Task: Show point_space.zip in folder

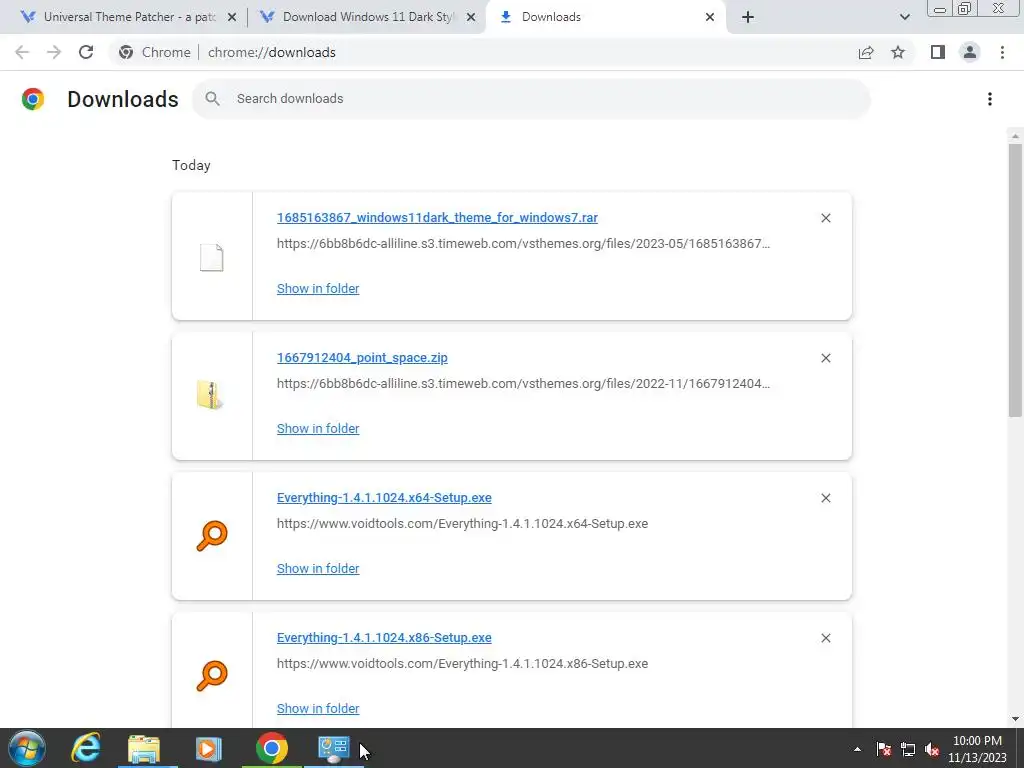Action: pyautogui.click(x=318, y=428)
